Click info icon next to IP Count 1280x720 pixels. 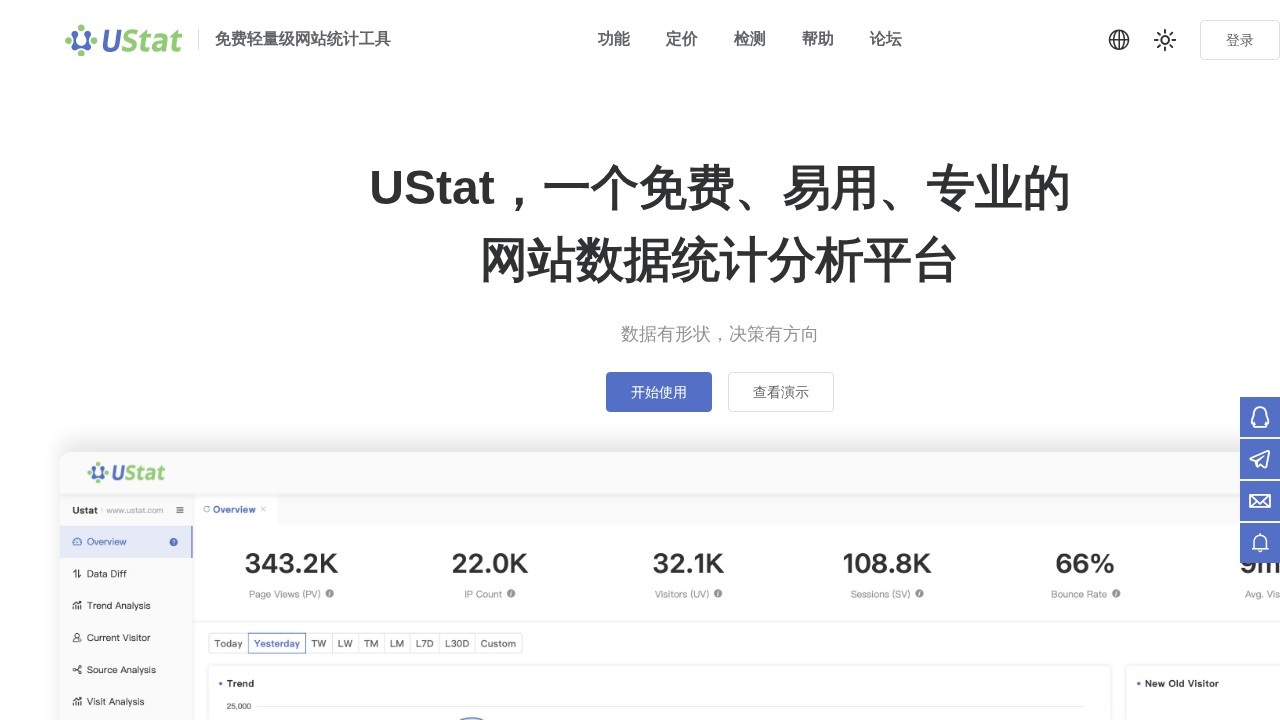[511, 593]
